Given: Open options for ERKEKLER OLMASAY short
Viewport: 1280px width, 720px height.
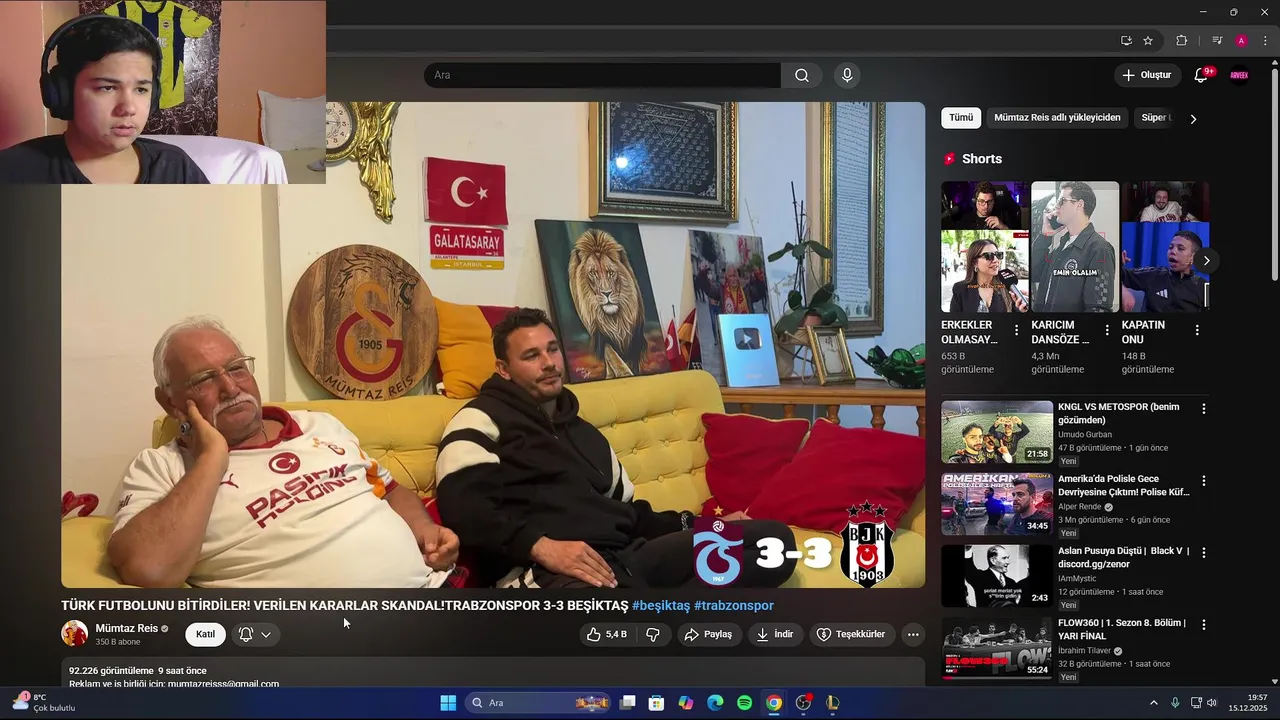Looking at the screenshot, I should click(1017, 330).
